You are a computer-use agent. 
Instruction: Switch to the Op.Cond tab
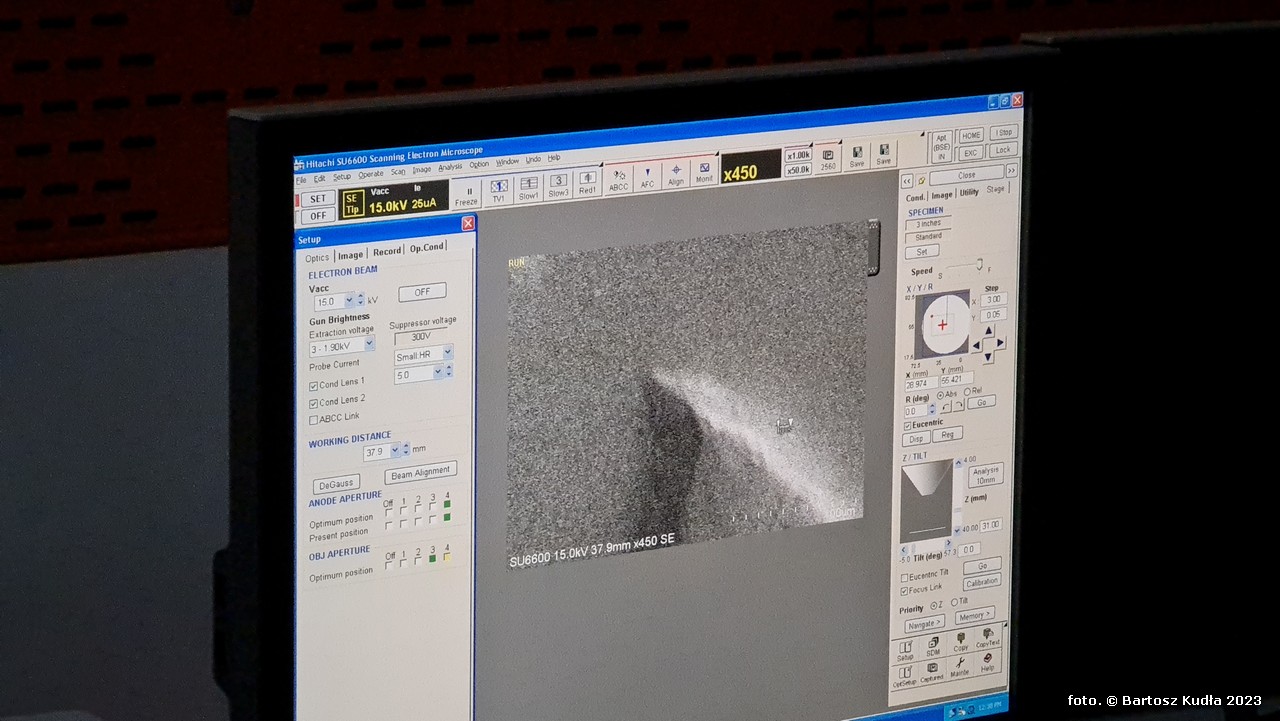[x=427, y=247]
